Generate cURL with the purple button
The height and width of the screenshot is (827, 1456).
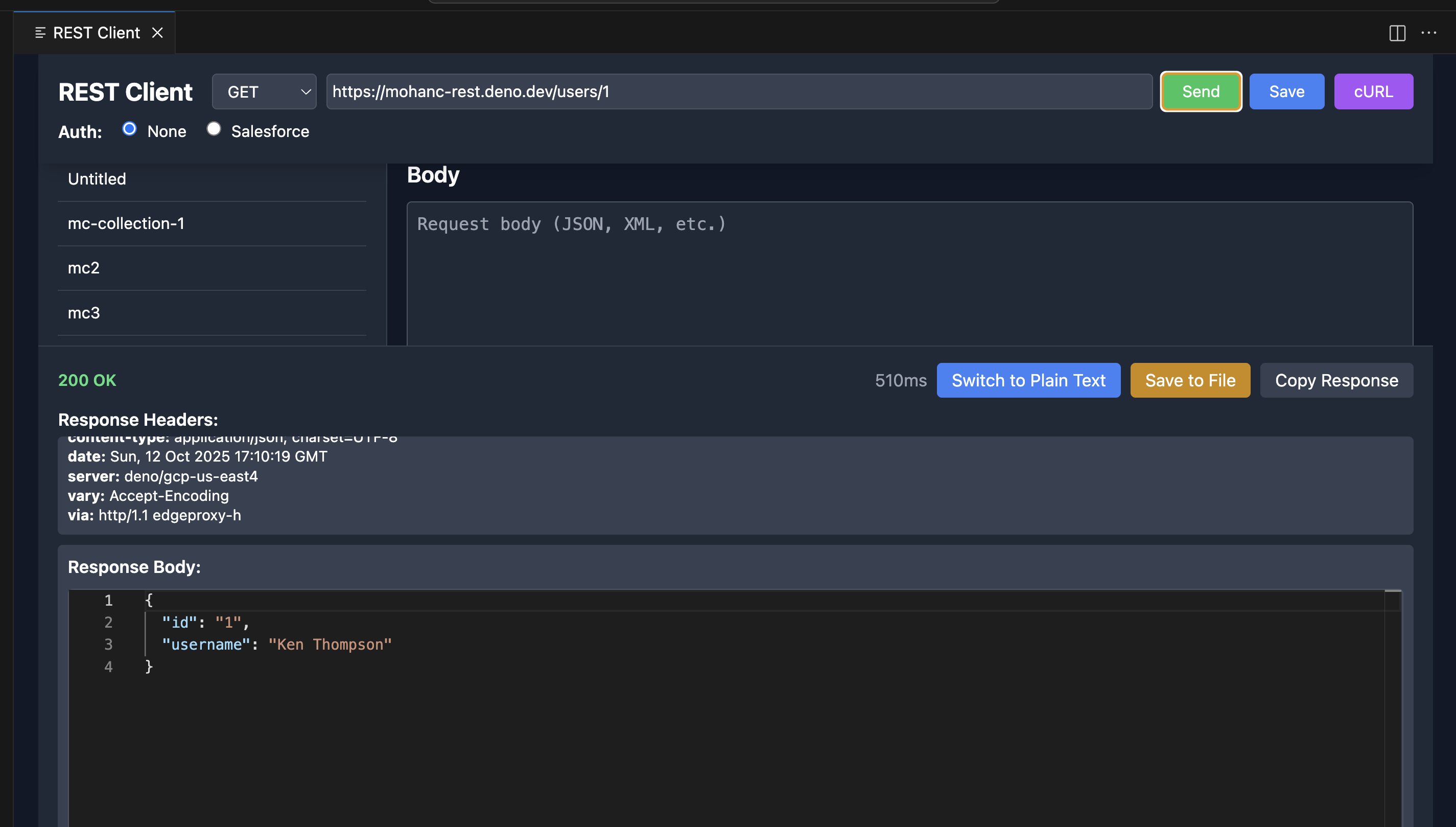1373,91
